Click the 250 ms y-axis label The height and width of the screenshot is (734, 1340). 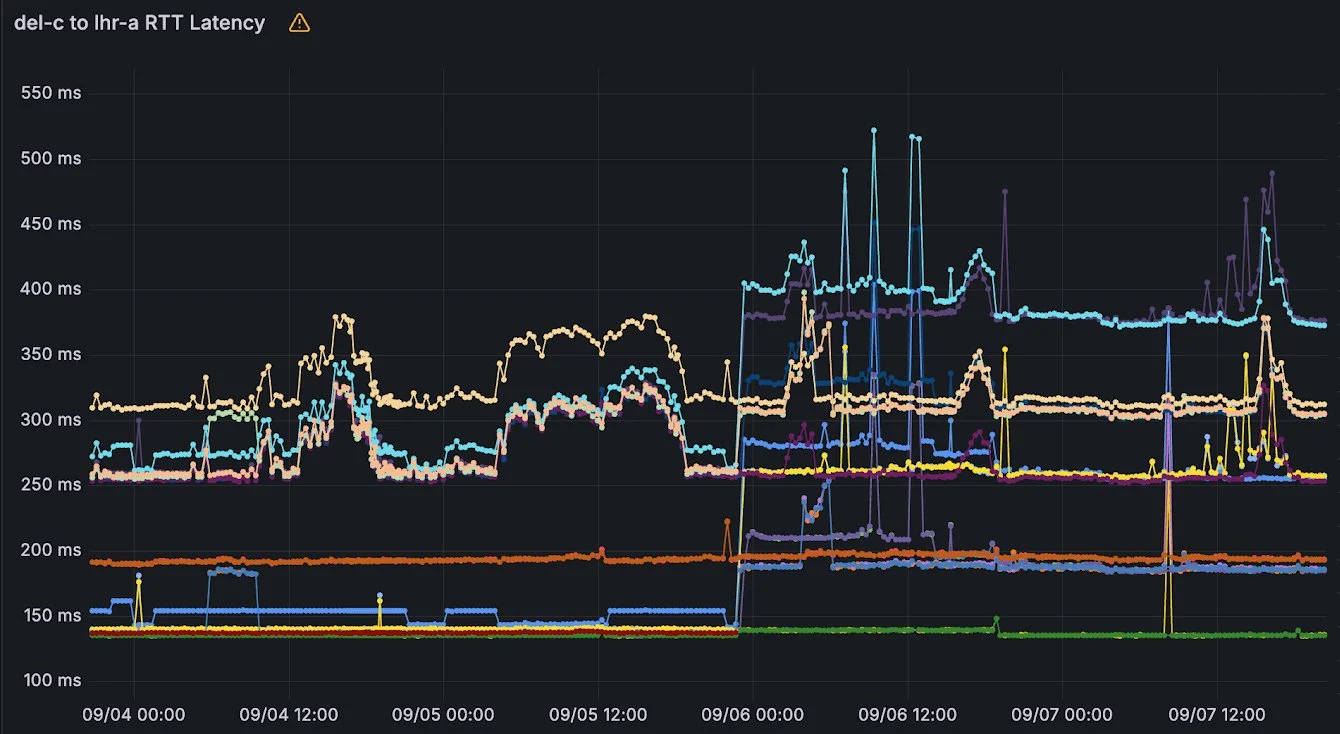pos(51,484)
